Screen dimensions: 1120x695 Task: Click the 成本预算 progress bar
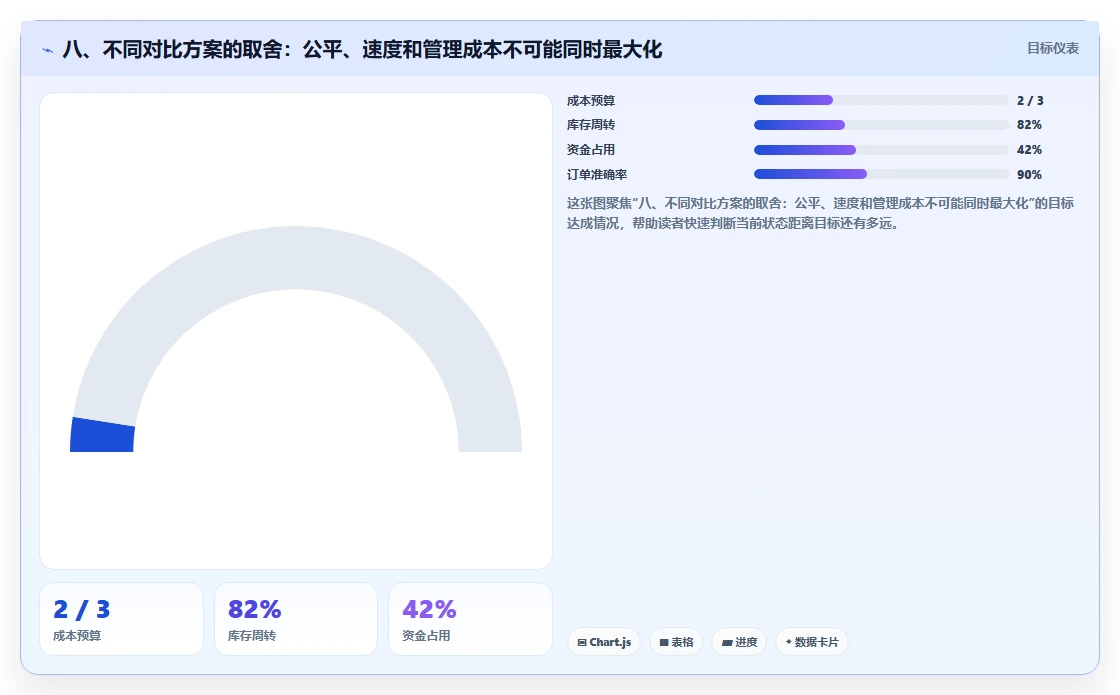[881, 100]
